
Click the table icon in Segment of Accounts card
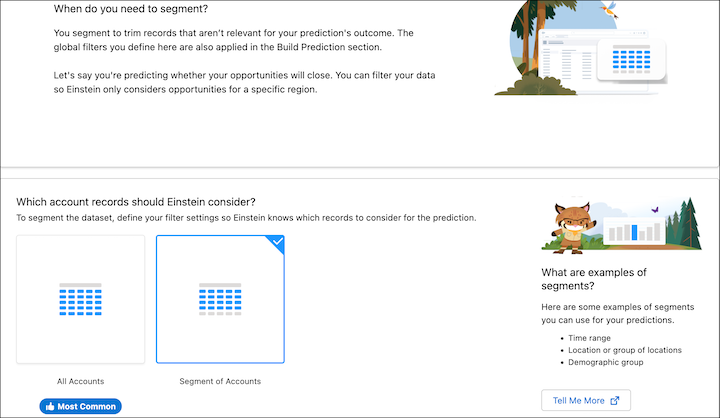pos(220,300)
